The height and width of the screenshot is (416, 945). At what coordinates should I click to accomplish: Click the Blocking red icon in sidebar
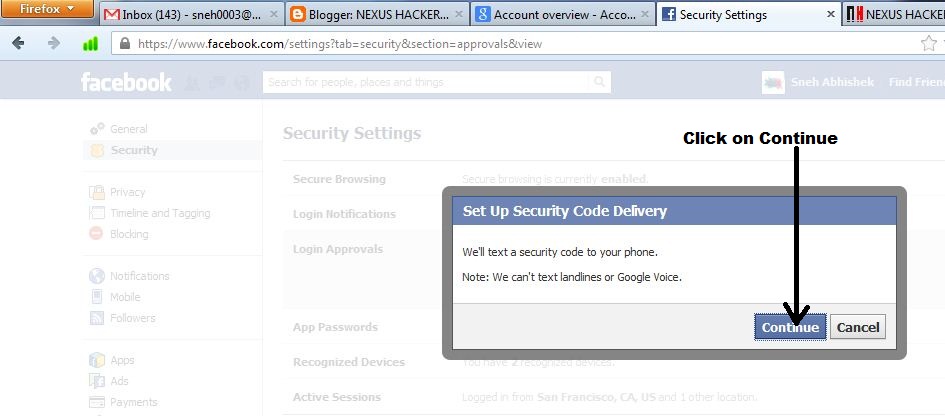96,234
